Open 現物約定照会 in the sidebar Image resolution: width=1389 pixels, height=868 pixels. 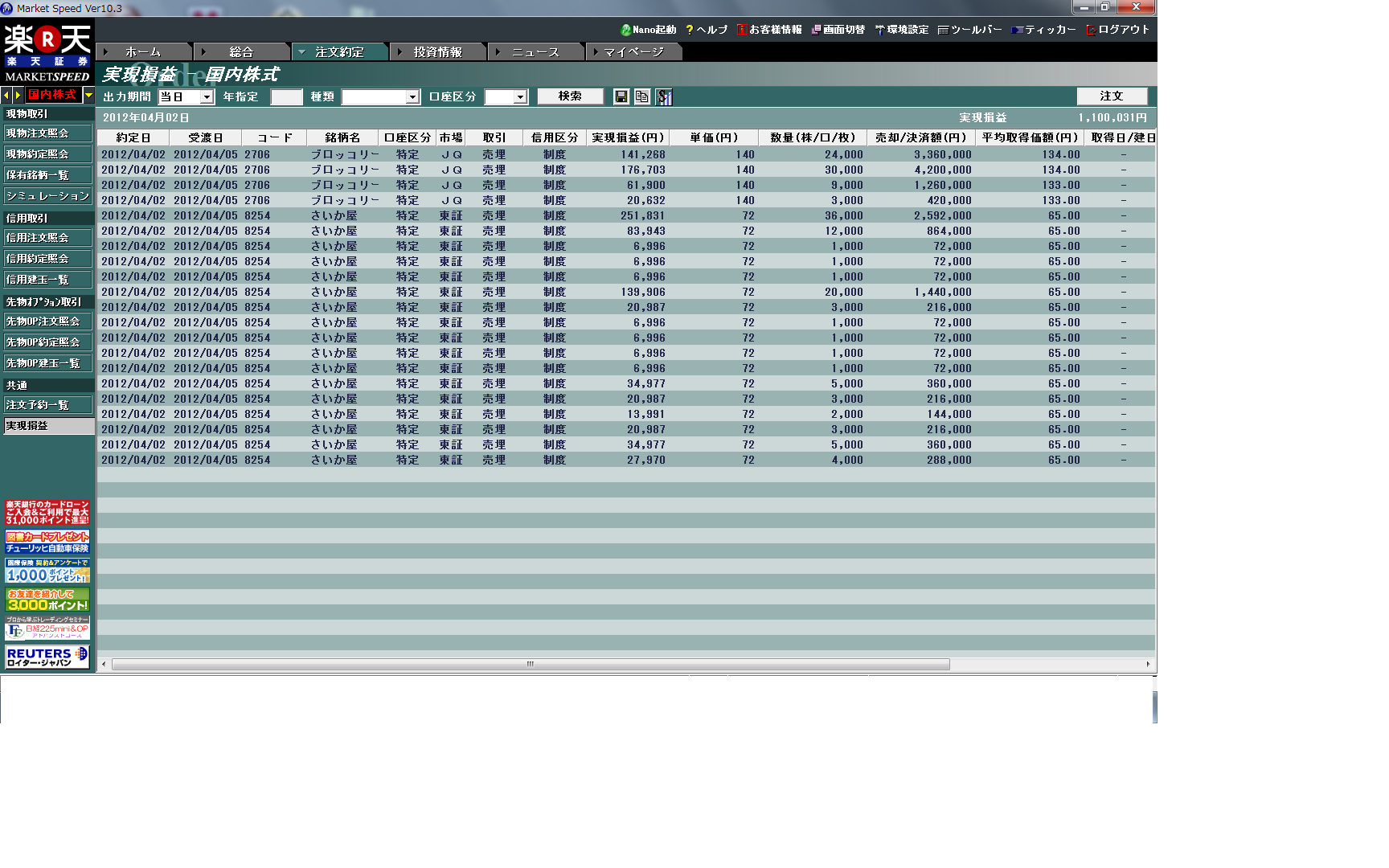coord(47,154)
